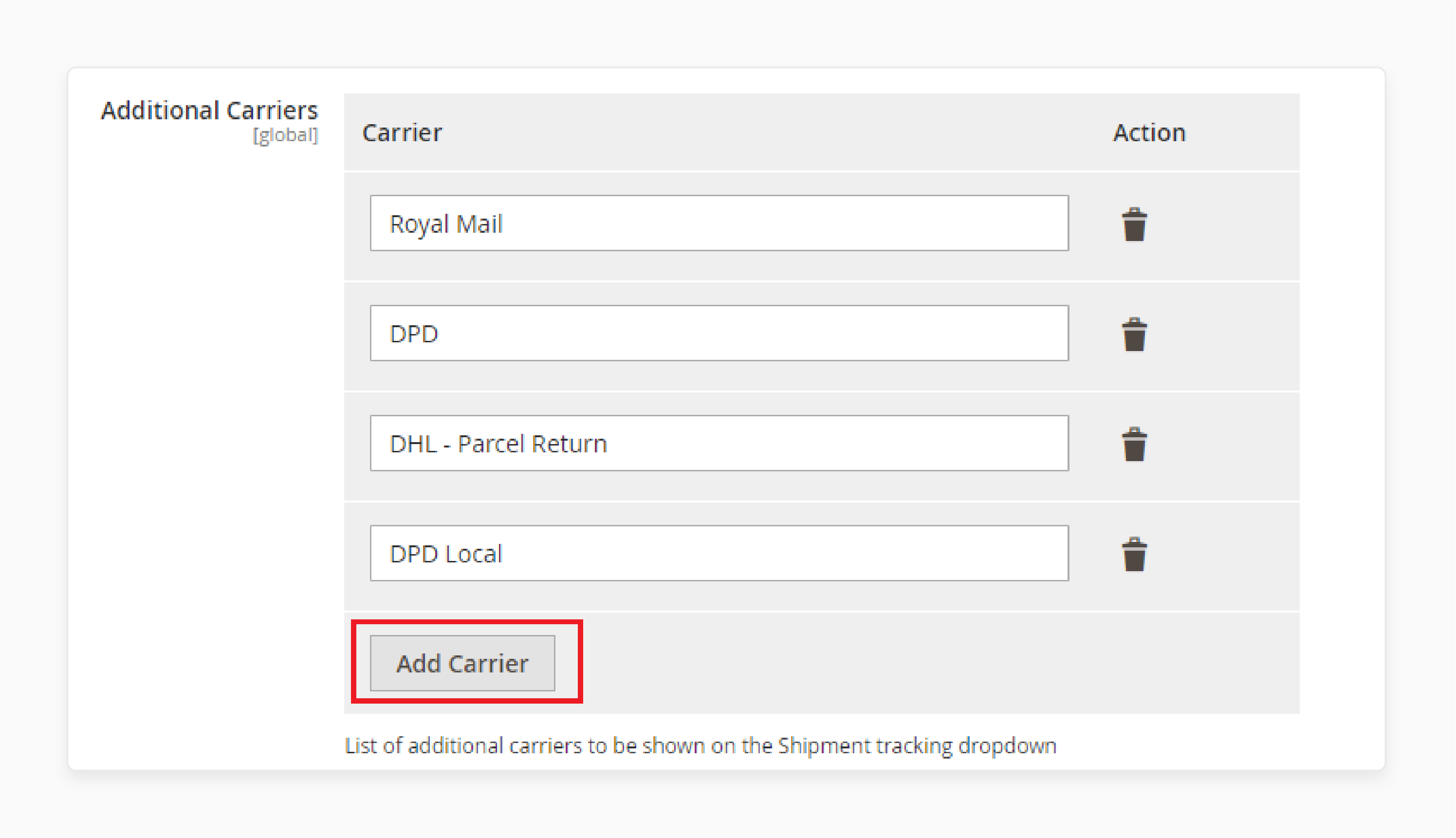The image size is (1456, 838).
Task: Edit the DPD carrier name field
Action: coord(719,333)
